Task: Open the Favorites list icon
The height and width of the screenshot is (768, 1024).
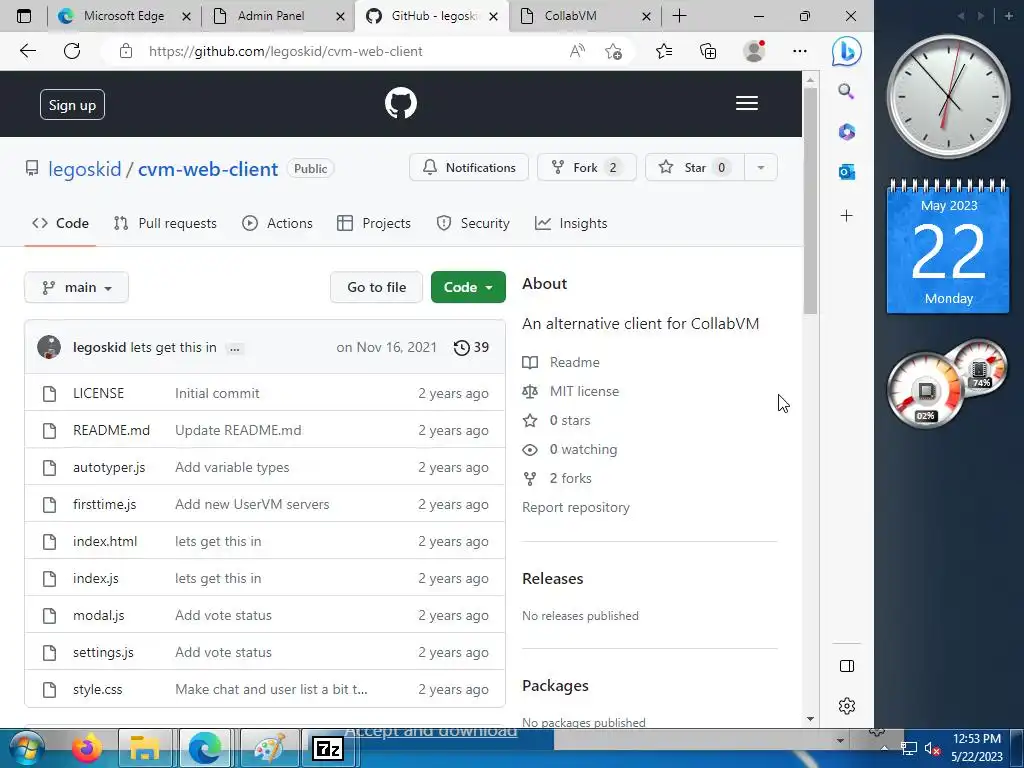Action: (664, 51)
